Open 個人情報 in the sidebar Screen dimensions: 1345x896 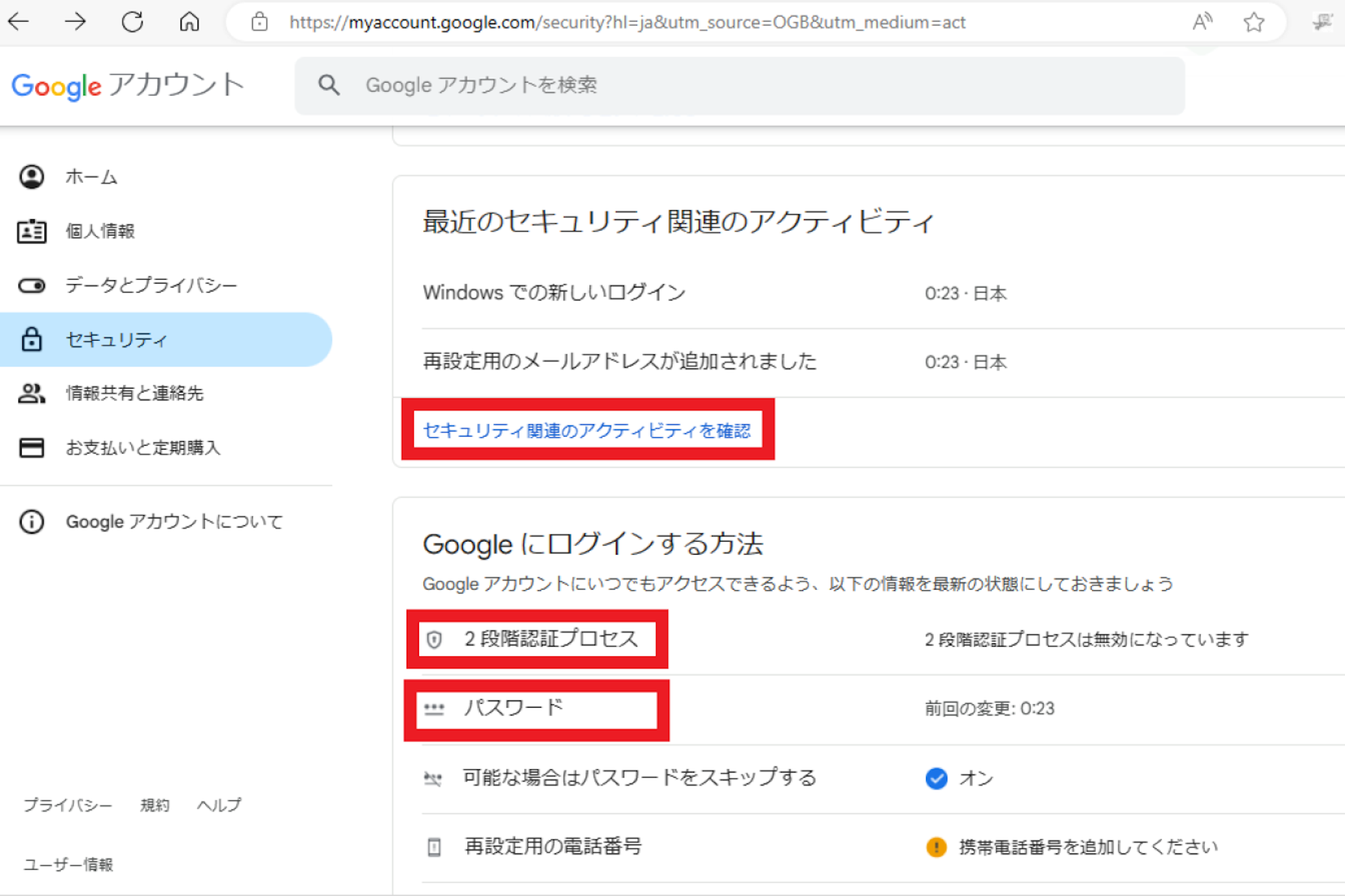click(100, 231)
